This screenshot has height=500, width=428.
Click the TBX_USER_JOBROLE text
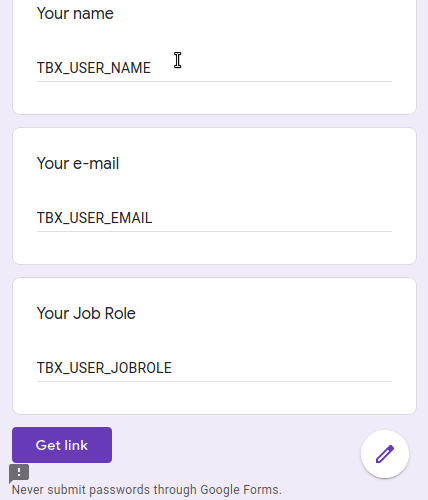104,368
